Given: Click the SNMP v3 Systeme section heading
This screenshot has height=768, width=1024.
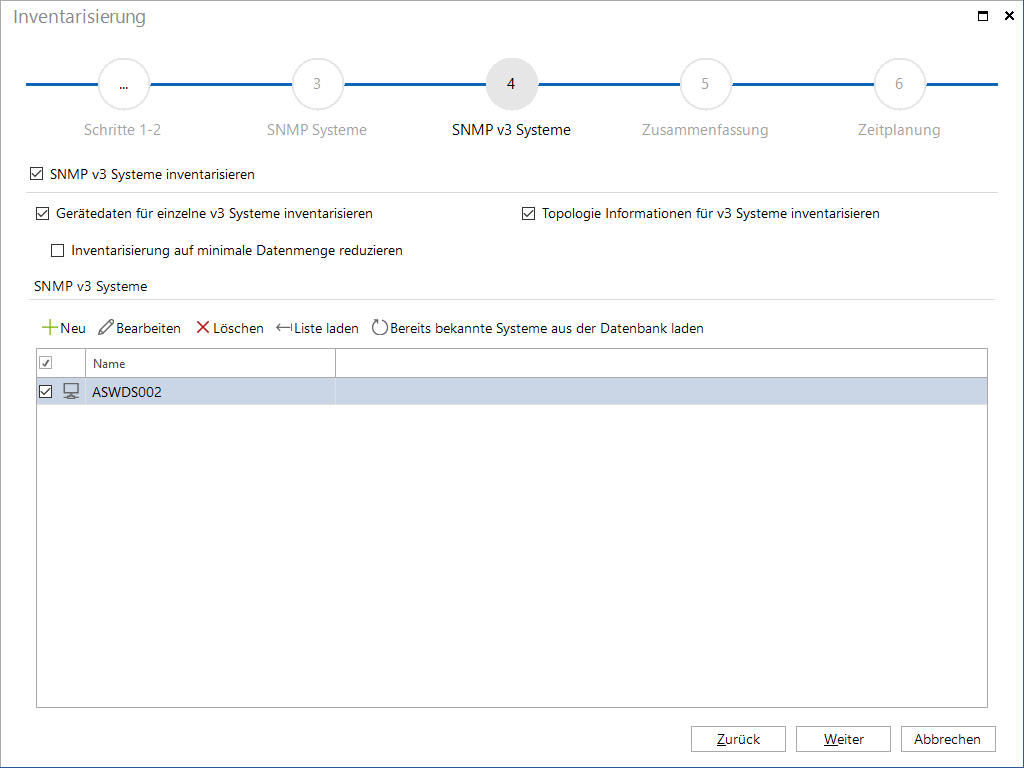Looking at the screenshot, I should coord(91,286).
